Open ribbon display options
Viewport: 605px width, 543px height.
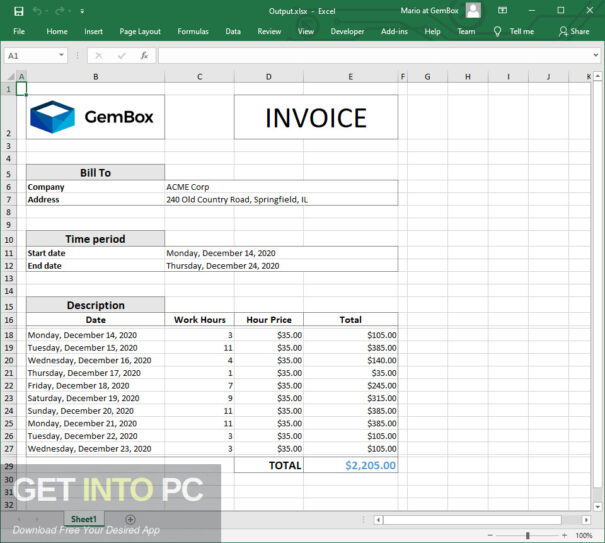(x=502, y=10)
